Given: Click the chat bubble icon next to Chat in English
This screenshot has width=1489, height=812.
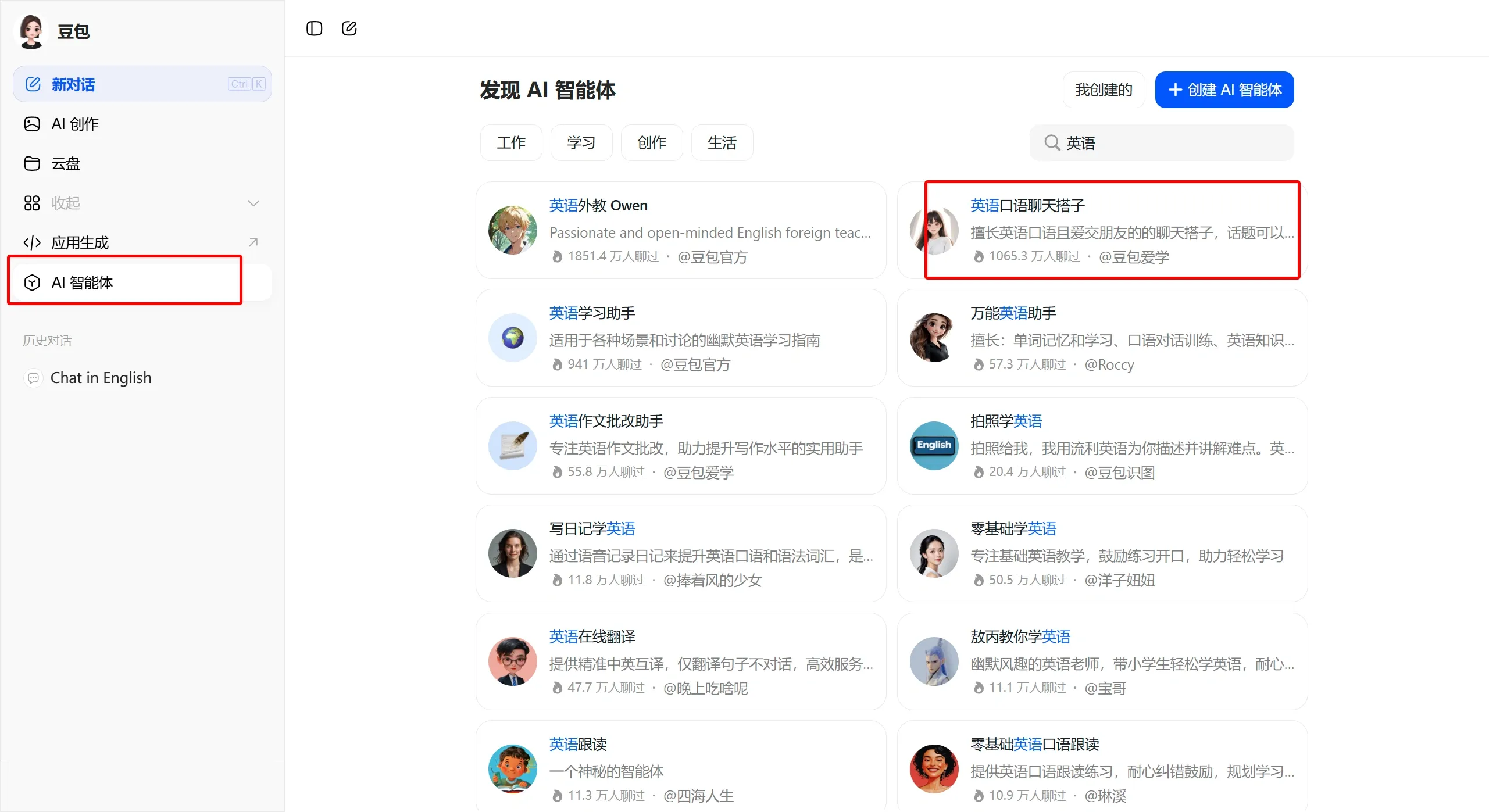Looking at the screenshot, I should pos(34,378).
